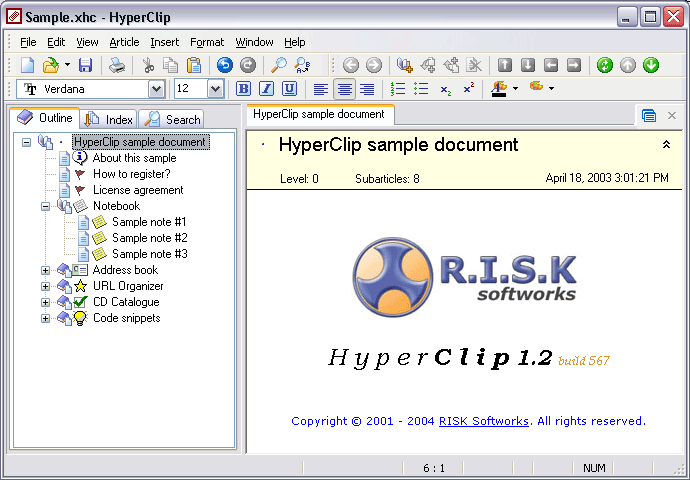Move article left with the left-arrow box icon
The height and width of the screenshot is (480, 690).
[x=551, y=65]
